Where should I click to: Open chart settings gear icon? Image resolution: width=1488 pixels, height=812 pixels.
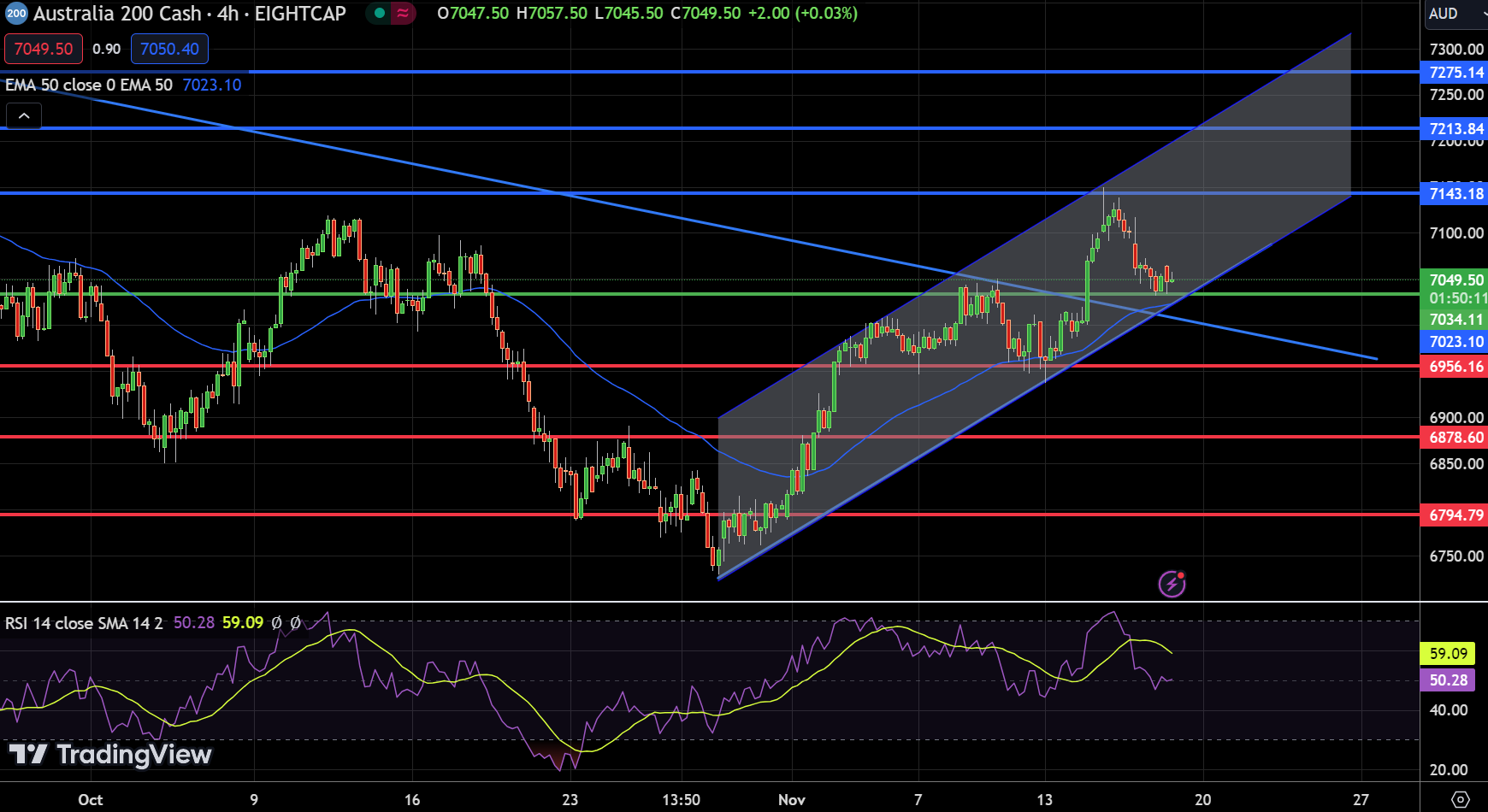pyautogui.click(x=1461, y=800)
